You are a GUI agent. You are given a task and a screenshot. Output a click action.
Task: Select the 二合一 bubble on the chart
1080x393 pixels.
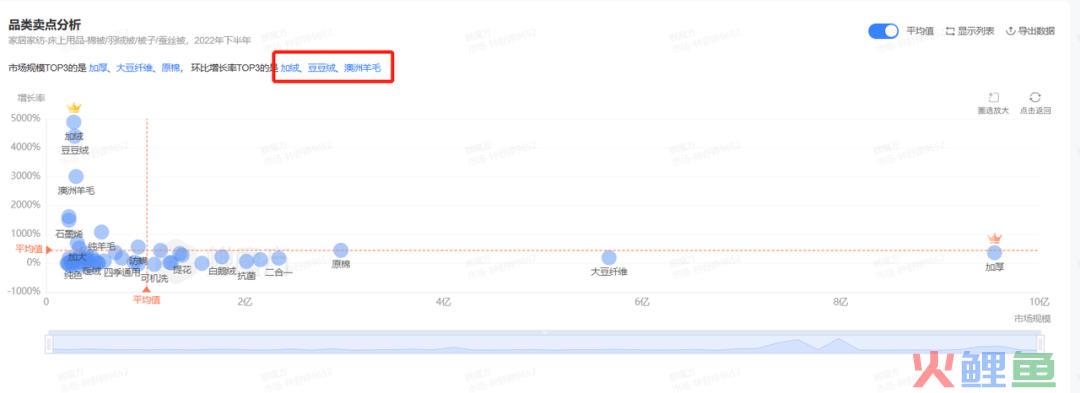click(x=278, y=258)
